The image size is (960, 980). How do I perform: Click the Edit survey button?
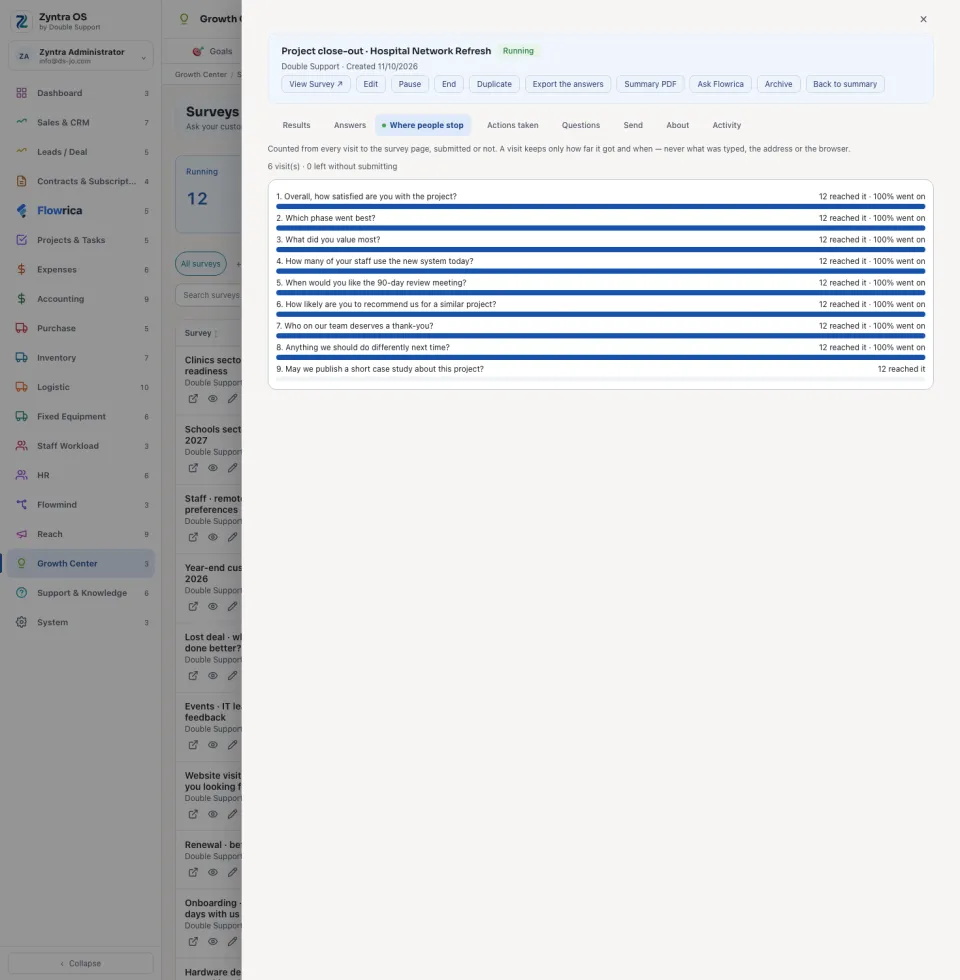pyautogui.click(x=371, y=84)
